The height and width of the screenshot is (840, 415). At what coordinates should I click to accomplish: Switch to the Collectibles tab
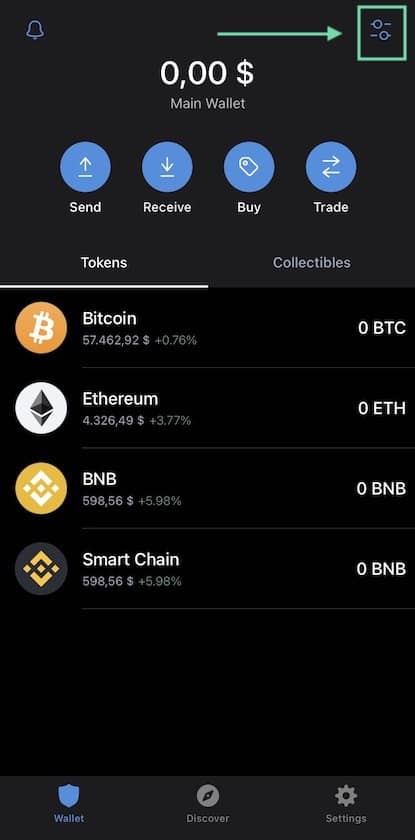312,262
